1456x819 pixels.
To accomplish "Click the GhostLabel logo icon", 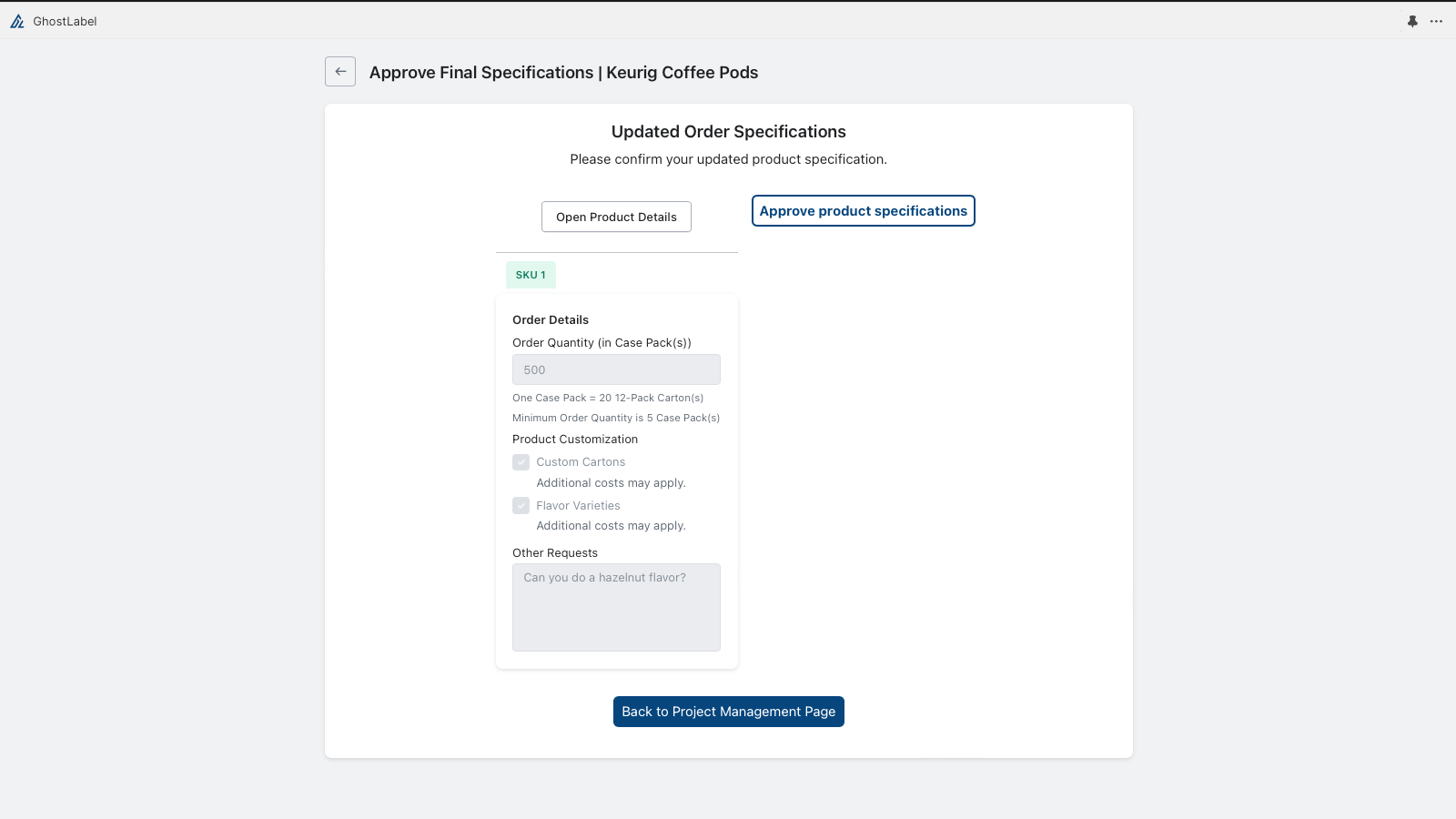I will click(x=17, y=21).
